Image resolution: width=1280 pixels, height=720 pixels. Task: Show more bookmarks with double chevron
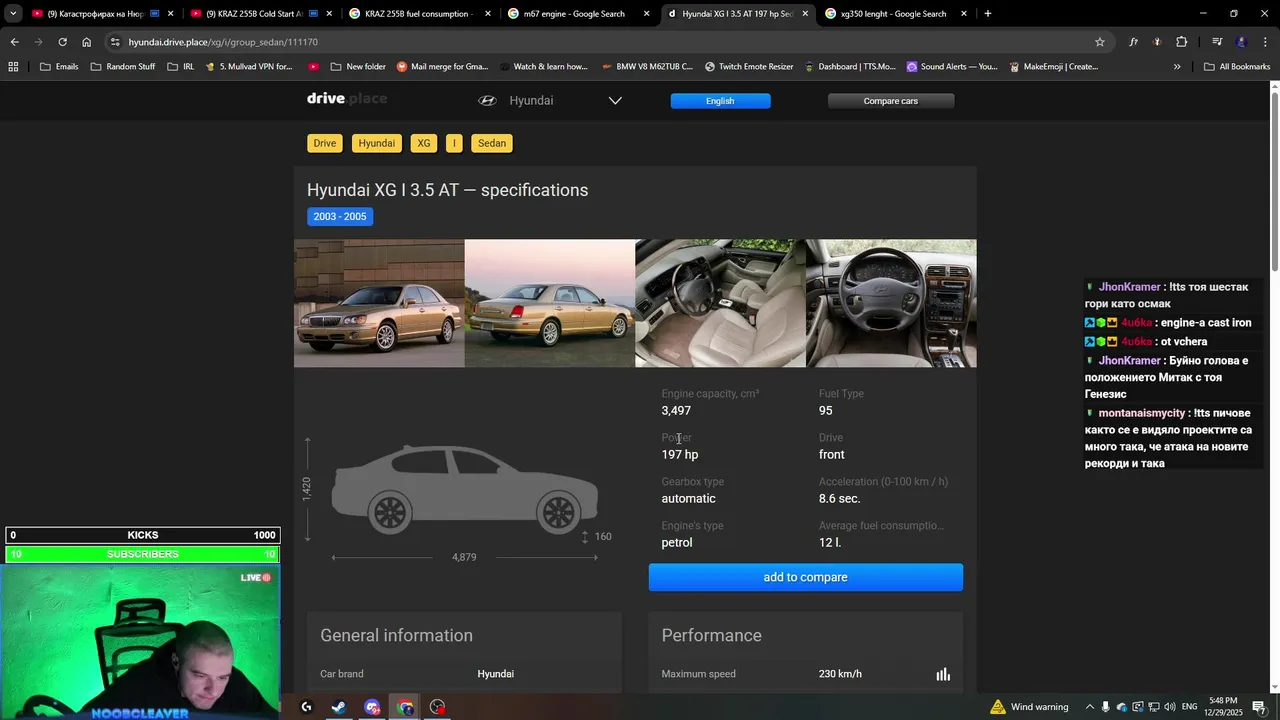point(1177,67)
